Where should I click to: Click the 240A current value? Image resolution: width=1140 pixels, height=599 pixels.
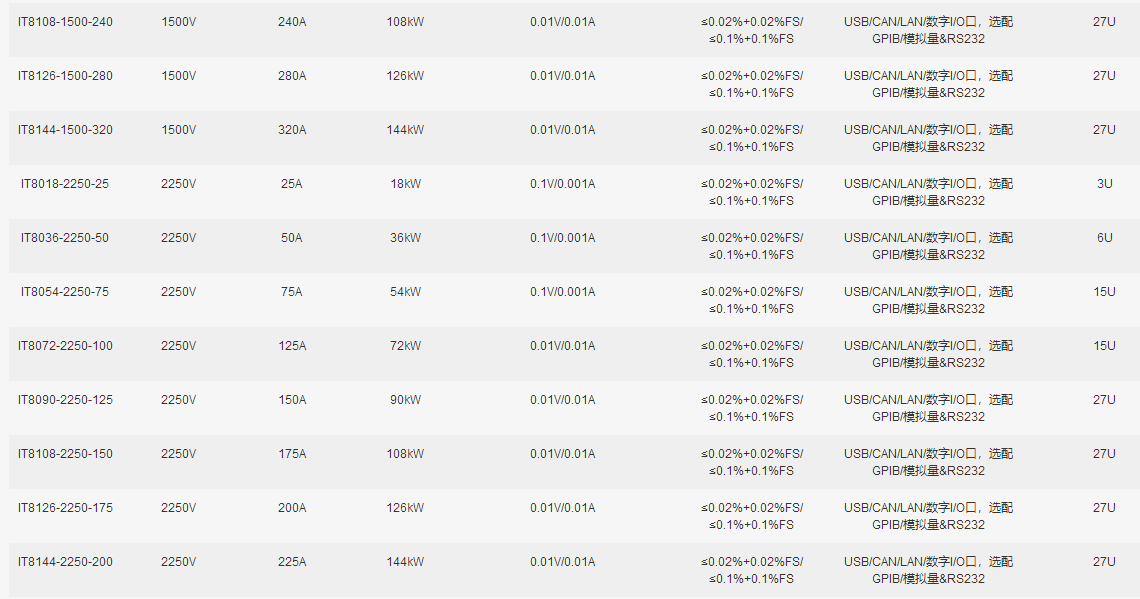pyautogui.click(x=292, y=22)
